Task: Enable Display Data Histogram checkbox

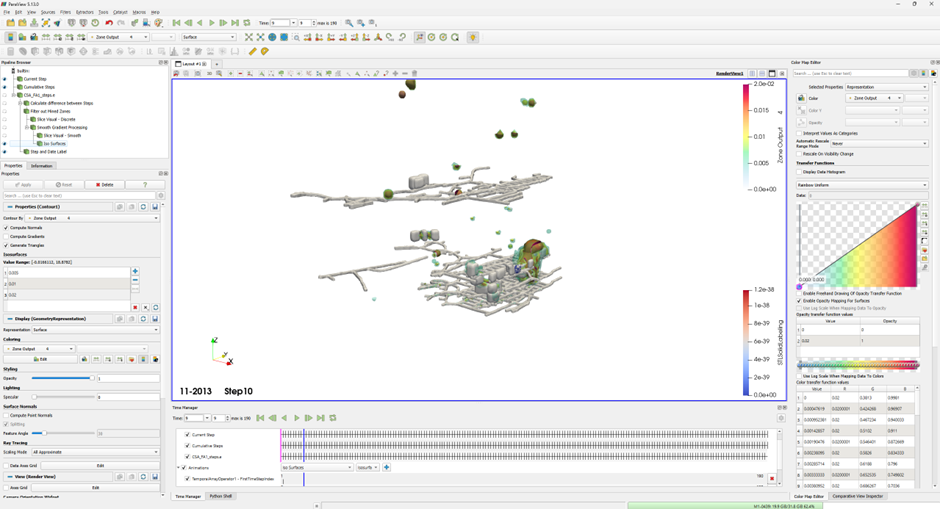Action: [799, 172]
